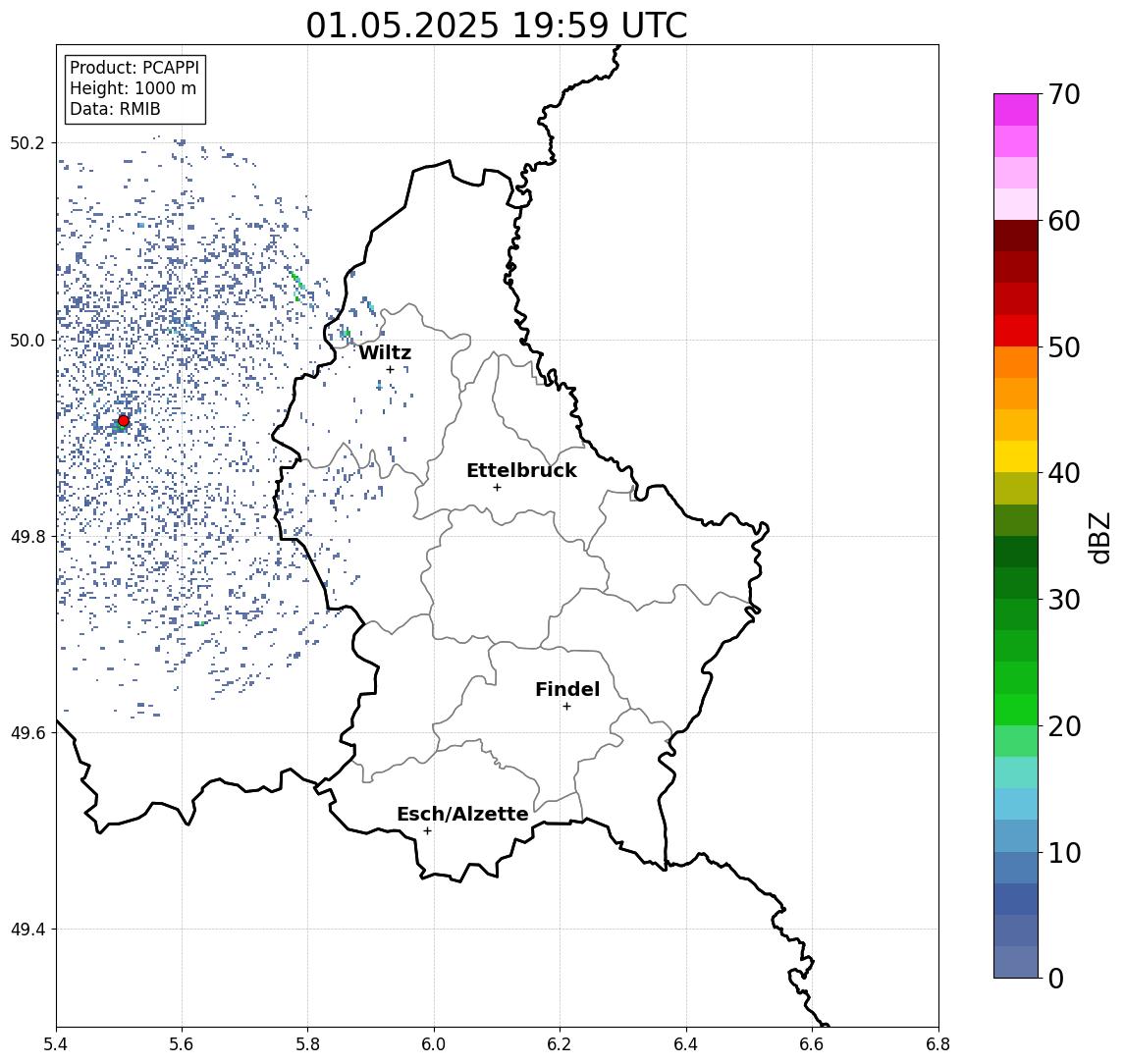Click the dBZ colorbar label
Viewport: 1124px width, 1064px height.
[1099, 538]
